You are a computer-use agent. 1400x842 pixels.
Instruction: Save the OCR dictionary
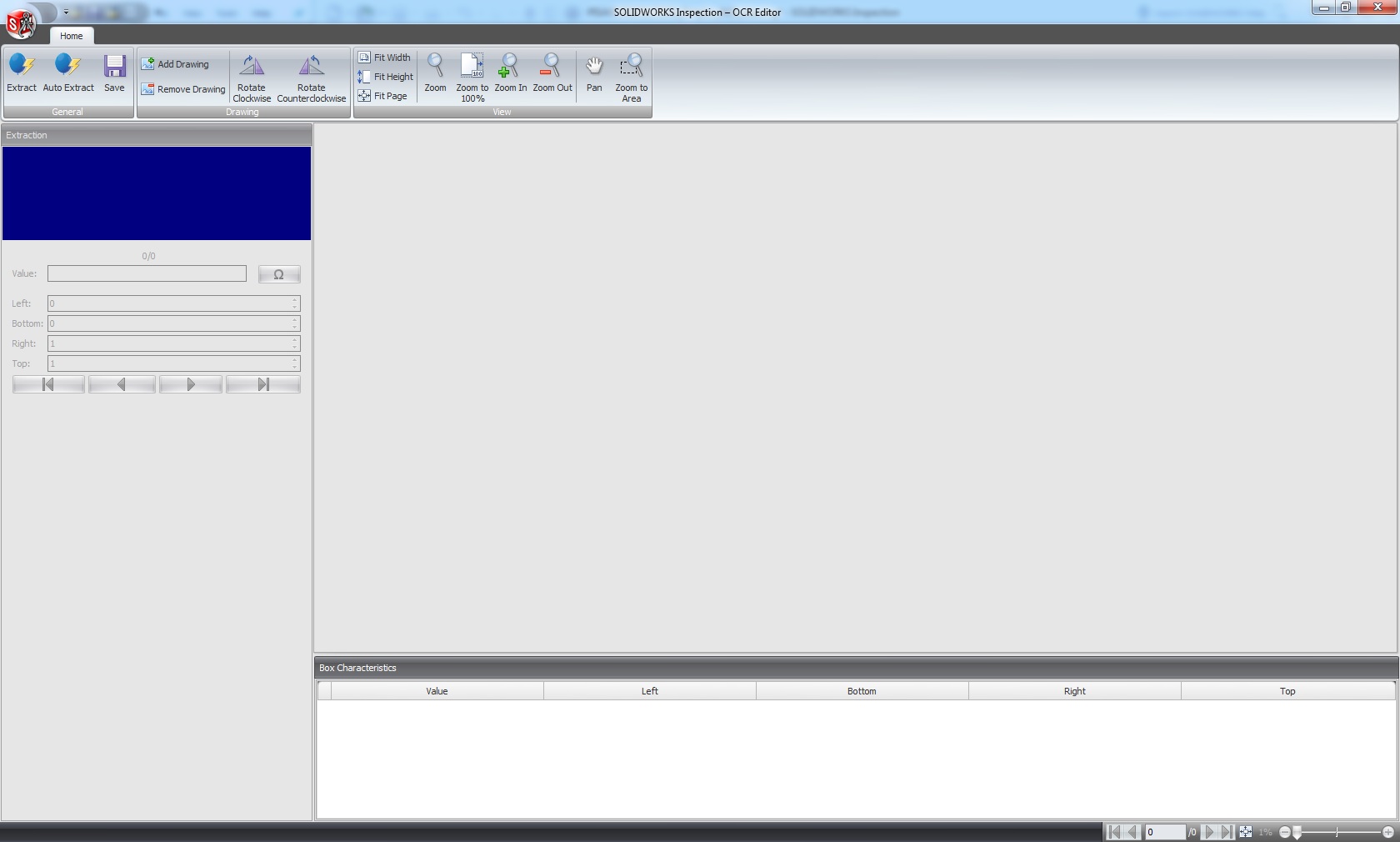[x=114, y=73]
